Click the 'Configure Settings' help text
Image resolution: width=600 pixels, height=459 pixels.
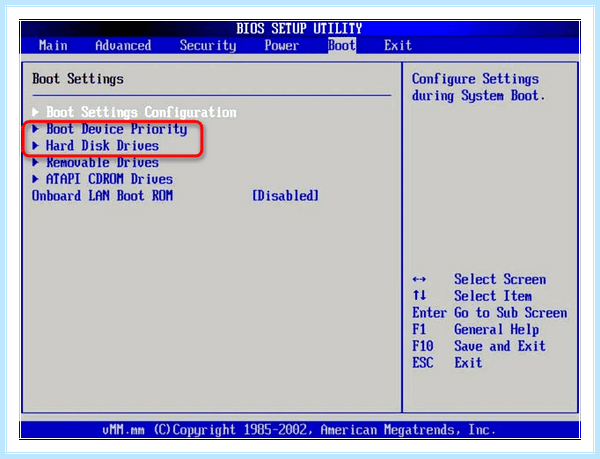(475, 79)
